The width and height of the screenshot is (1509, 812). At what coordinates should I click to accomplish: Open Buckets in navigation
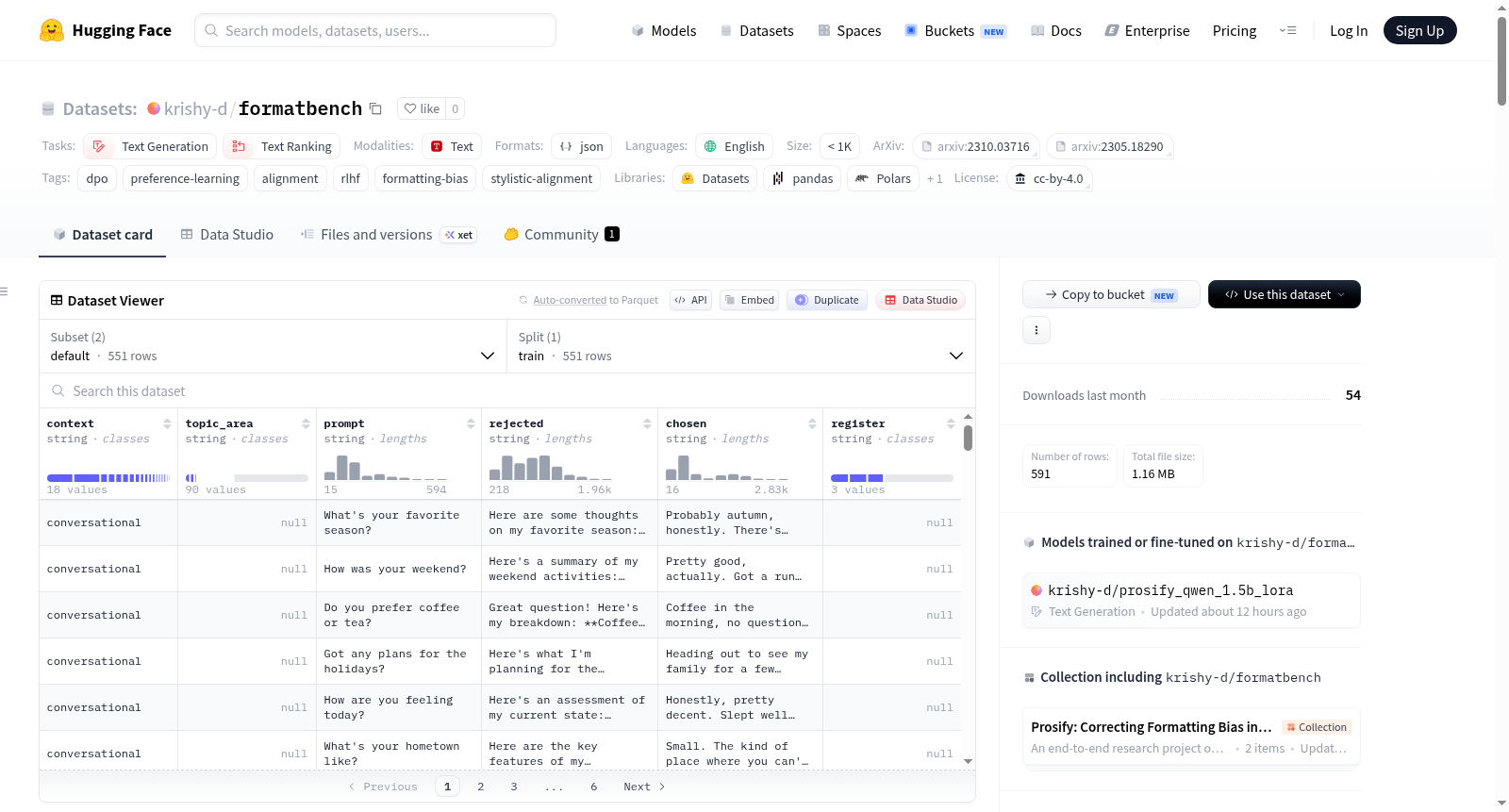955,30
